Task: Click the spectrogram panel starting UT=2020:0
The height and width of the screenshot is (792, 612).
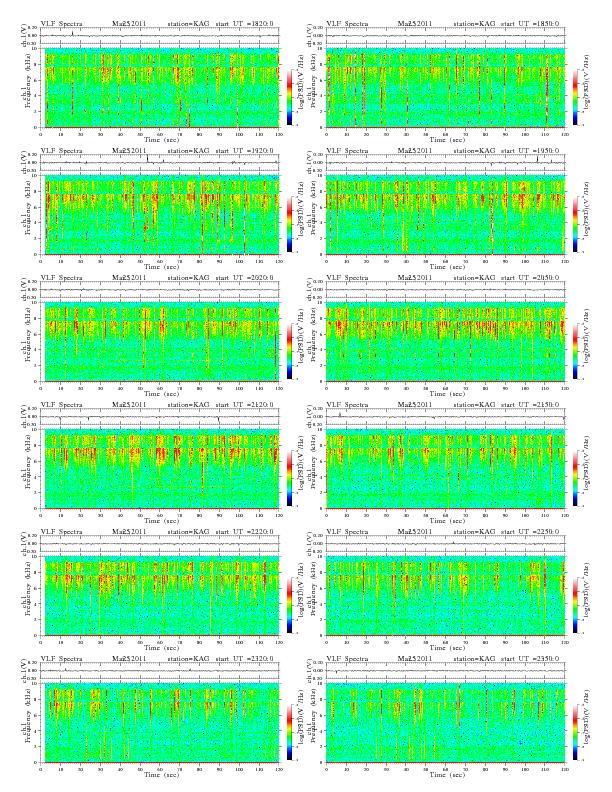Action: tap(160, 342)
